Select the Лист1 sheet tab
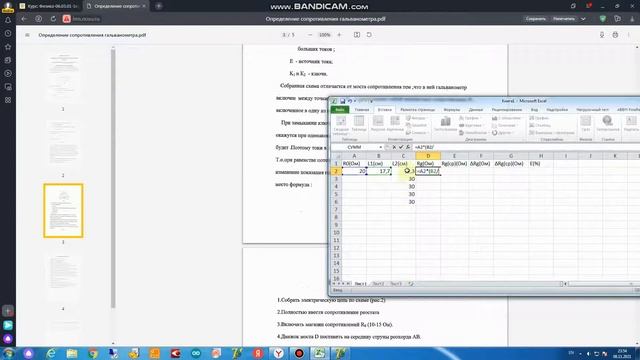Image resolution: width=640 pixels, height=360 pixels. point(360,283)
